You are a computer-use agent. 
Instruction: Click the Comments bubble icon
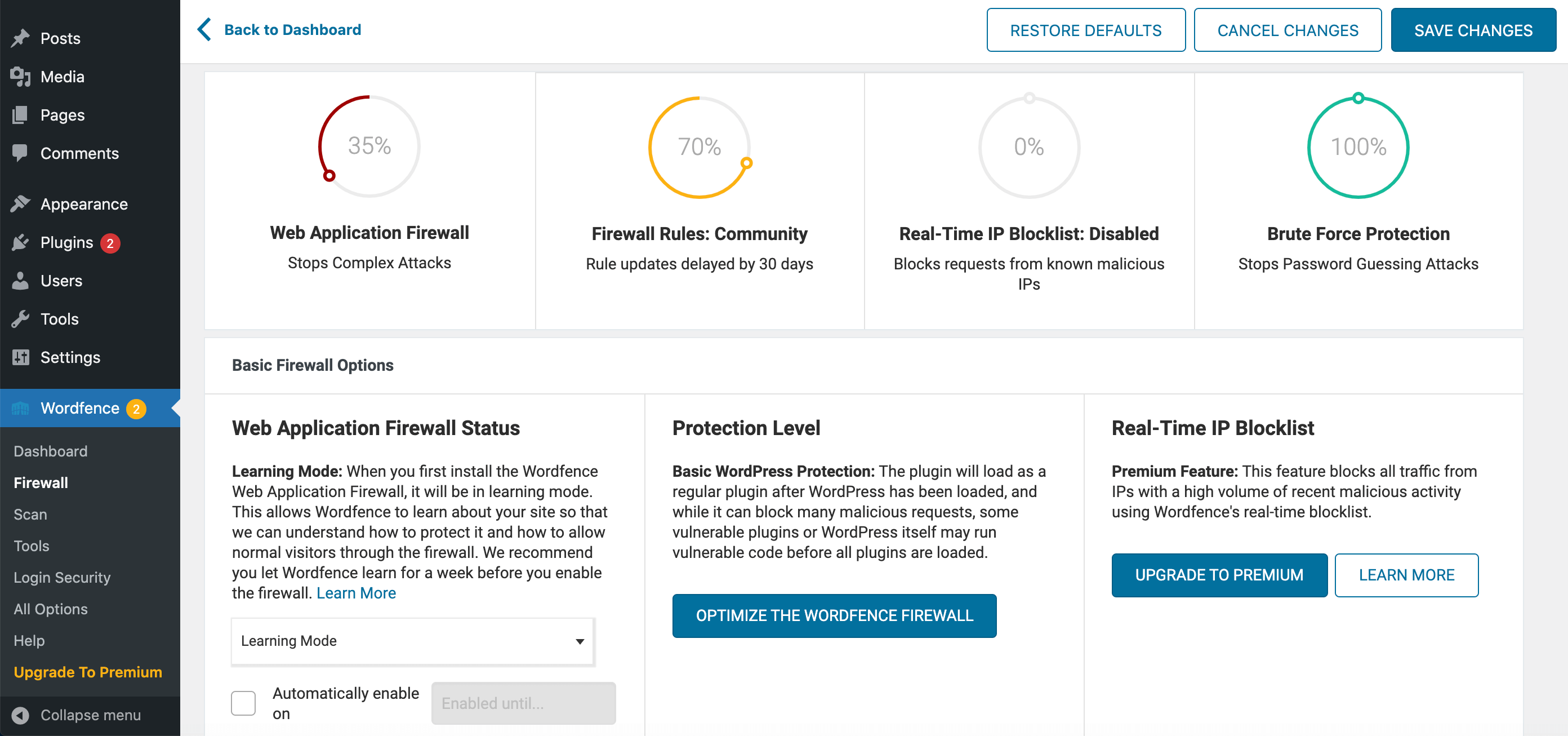[20, 153]
